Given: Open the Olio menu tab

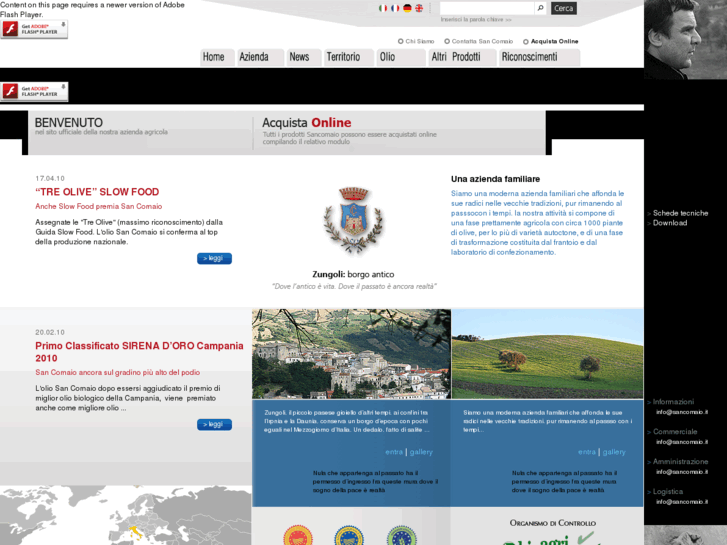Looking at the screenshot, I should coord(401,58).
